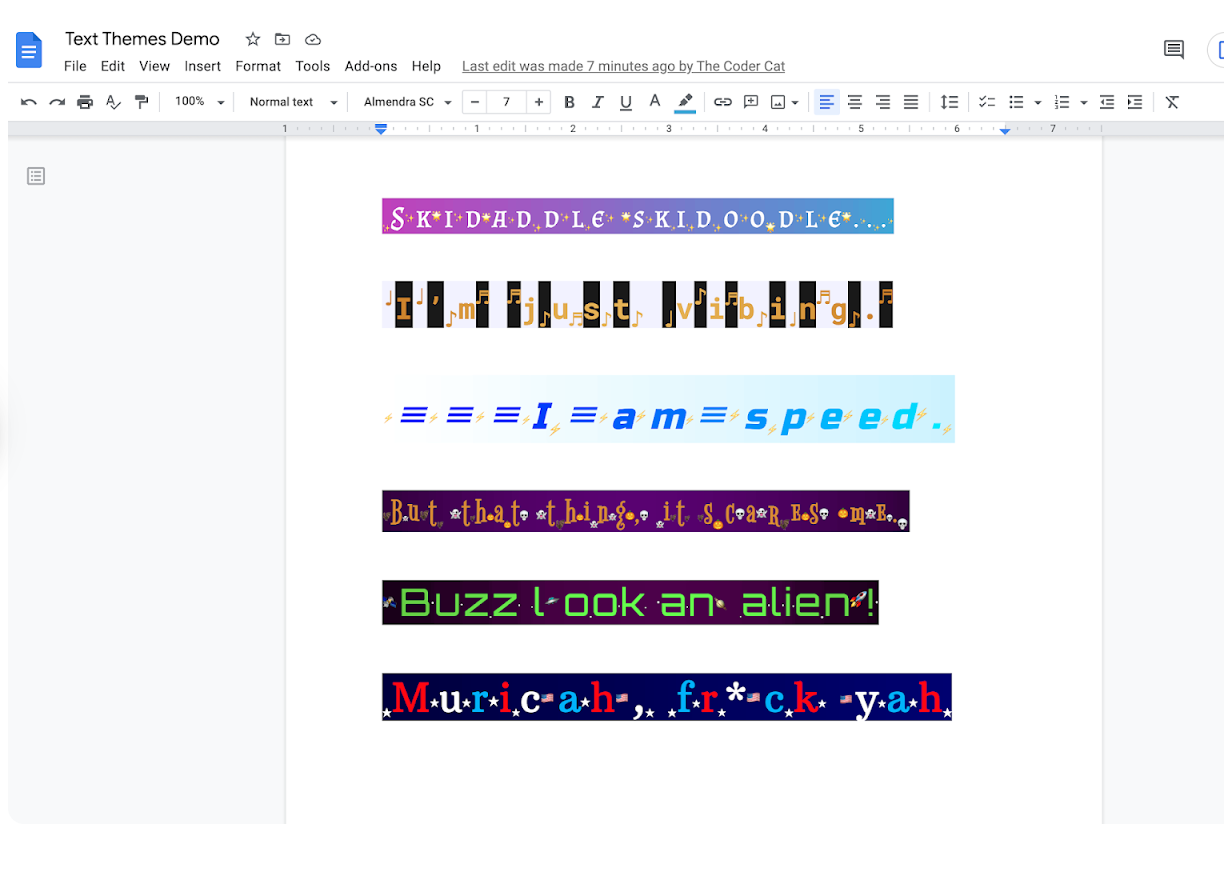The image size is (1224, 880).
Task: Open the Add-ons menu
Action: [x=371, y=66]
